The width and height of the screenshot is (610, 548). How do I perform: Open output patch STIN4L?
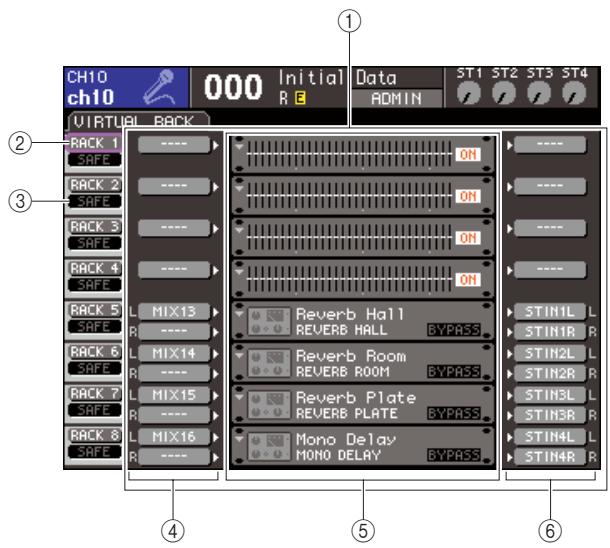coord(550,436)
